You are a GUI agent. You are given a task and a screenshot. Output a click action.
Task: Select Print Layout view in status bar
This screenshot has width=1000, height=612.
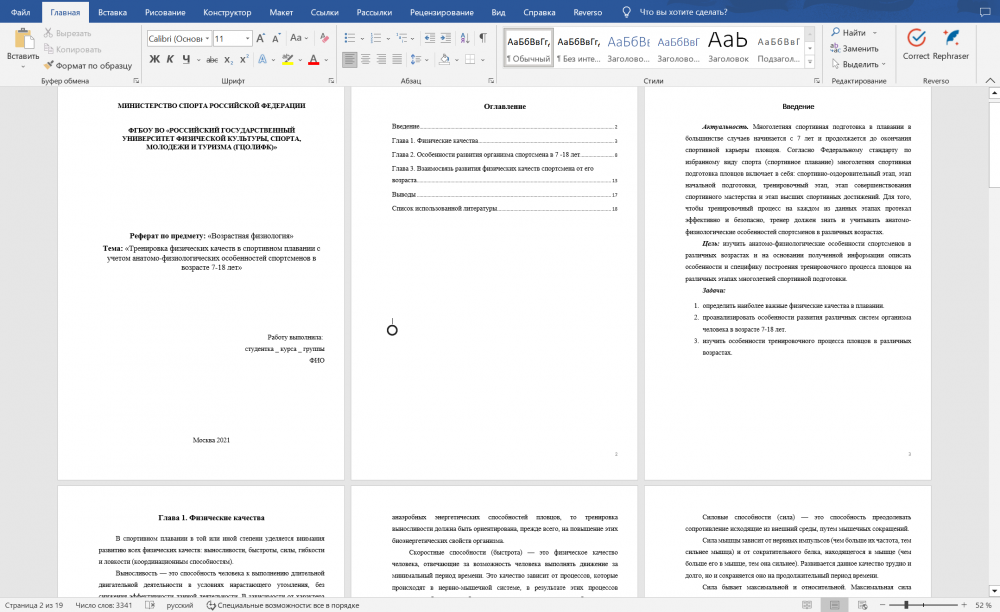[835, 605]
